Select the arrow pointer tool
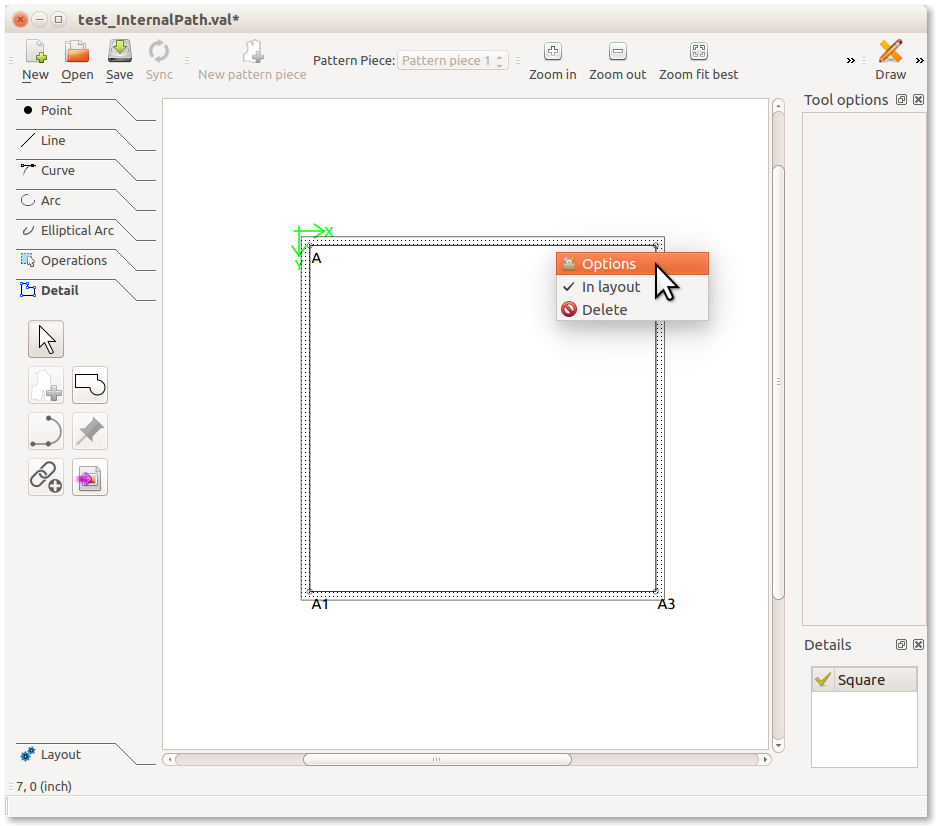This screenshot has width=936, height=826. tap(46, 339)
